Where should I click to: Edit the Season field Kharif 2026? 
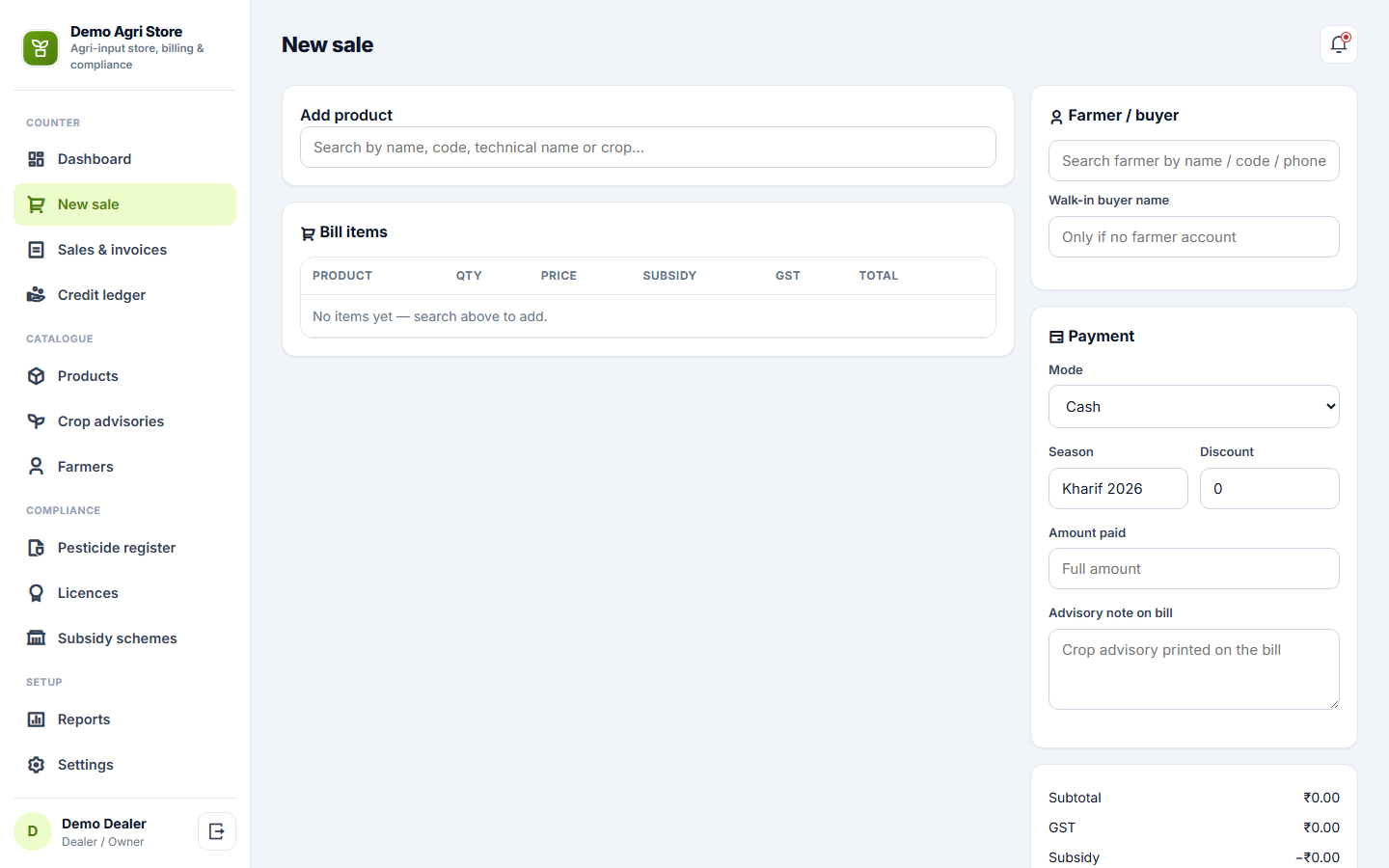1118,489
